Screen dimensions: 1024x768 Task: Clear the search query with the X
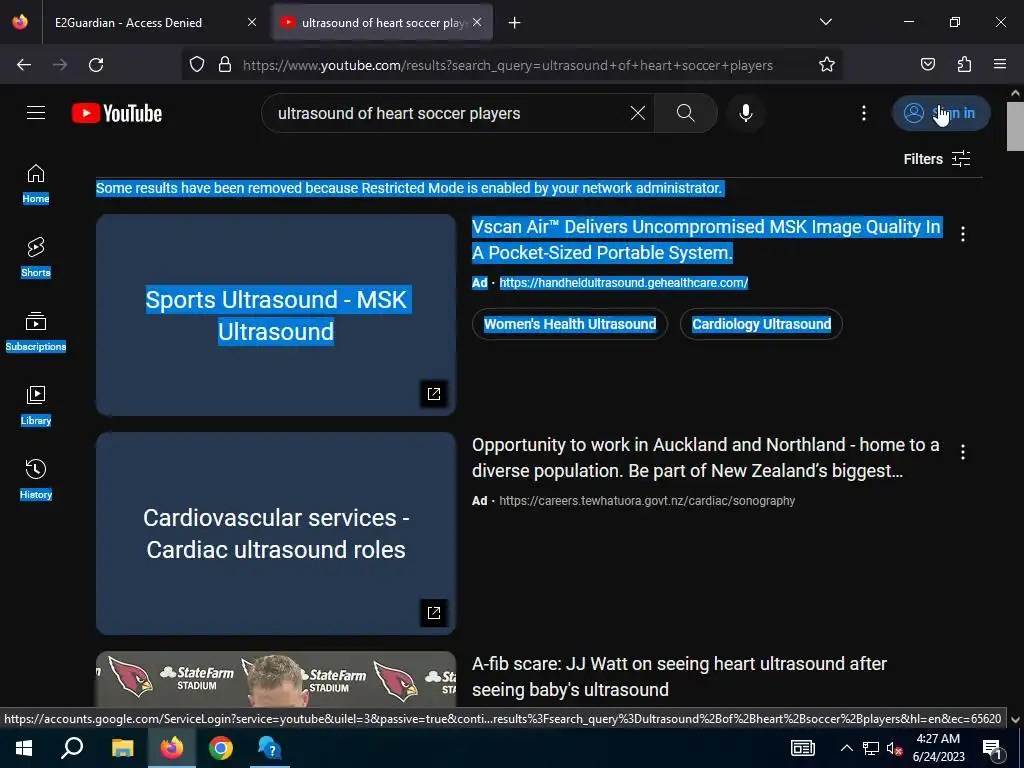[638, 113]
